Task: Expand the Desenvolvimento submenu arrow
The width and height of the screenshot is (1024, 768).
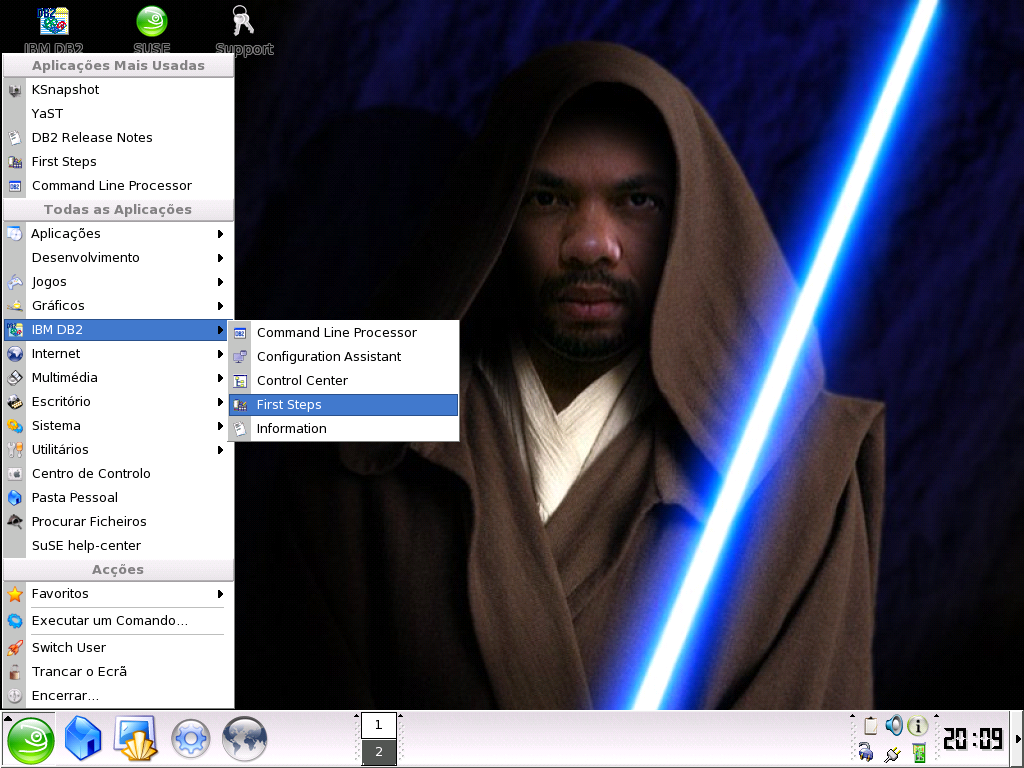Action: (x=220, y=258)
